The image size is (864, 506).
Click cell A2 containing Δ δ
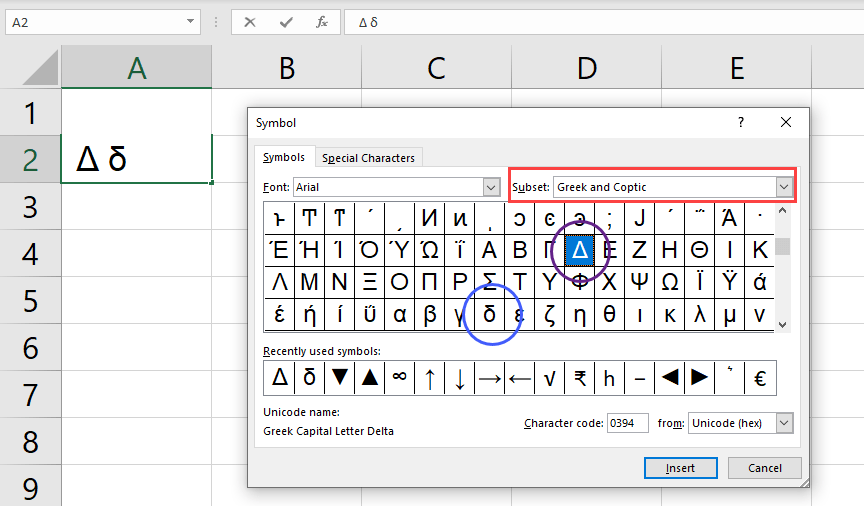coord(137,159)
